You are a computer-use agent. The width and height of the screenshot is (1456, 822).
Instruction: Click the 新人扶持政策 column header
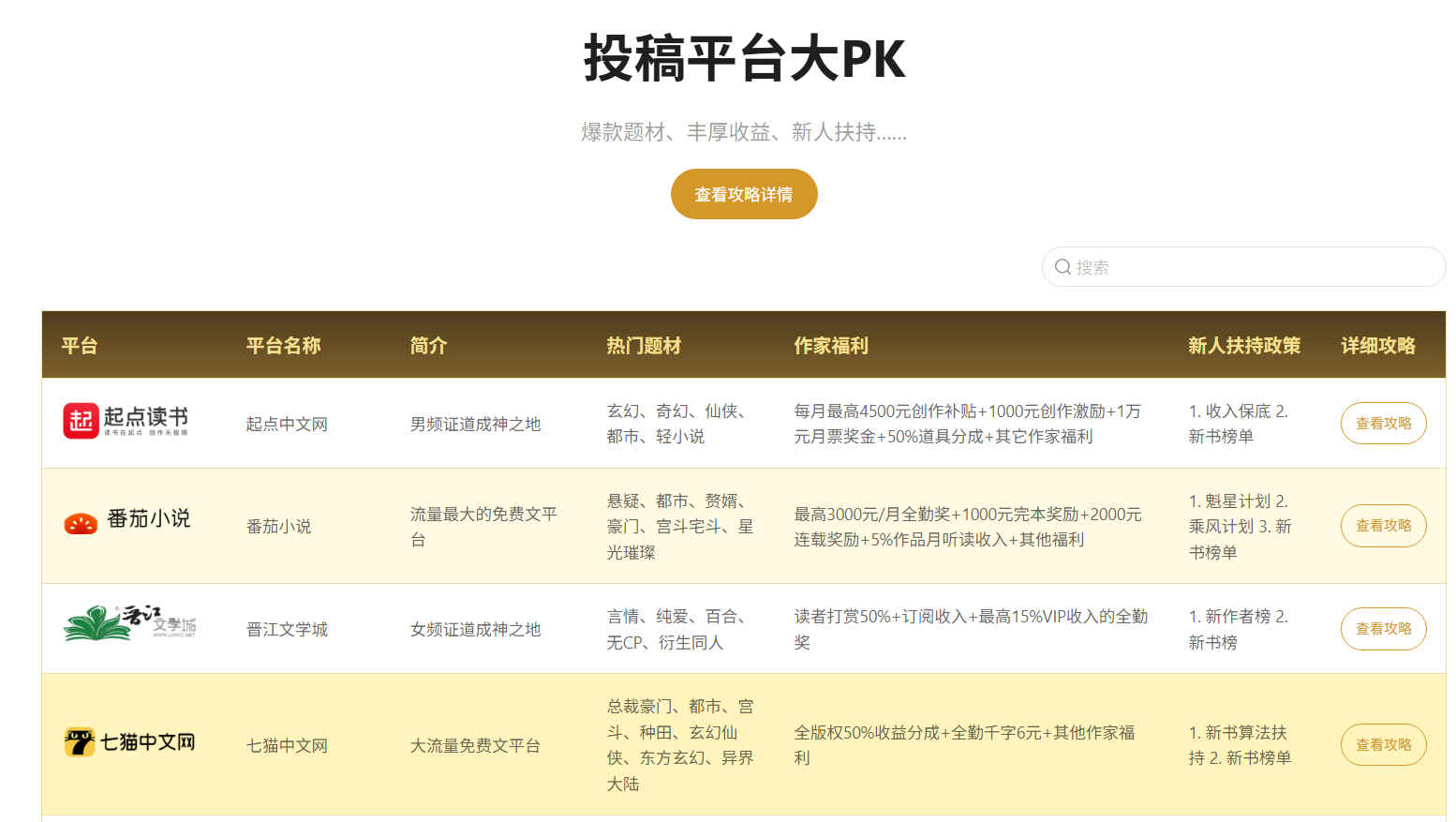coord(1244,346)
